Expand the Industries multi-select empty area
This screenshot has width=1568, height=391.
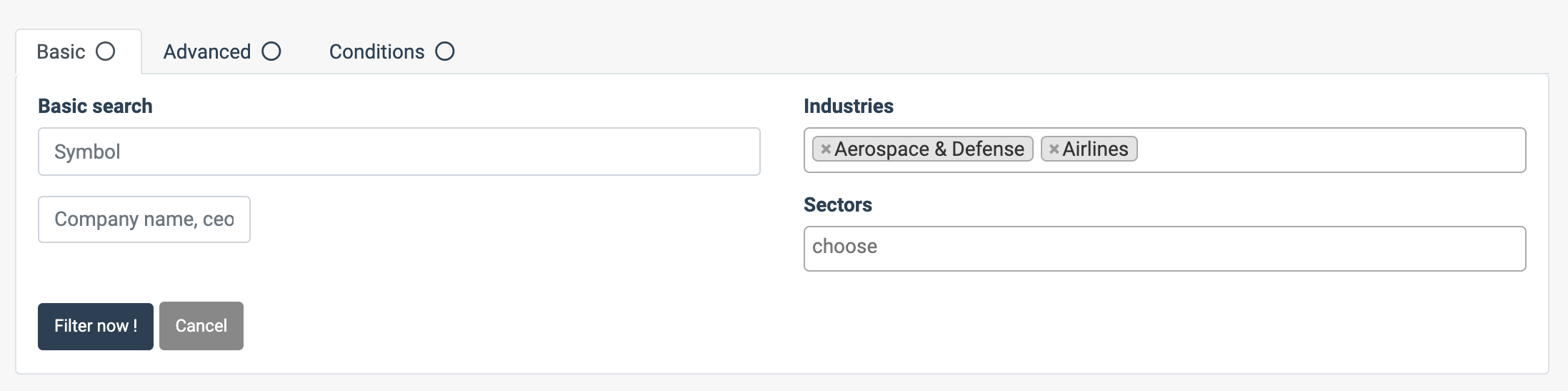pos(1329,150)
